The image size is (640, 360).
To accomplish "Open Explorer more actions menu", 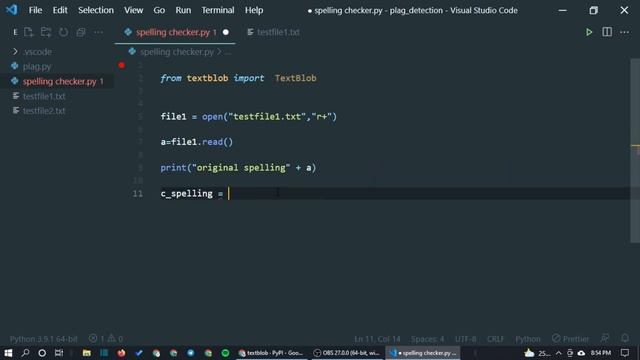I will tap(98, 32).
